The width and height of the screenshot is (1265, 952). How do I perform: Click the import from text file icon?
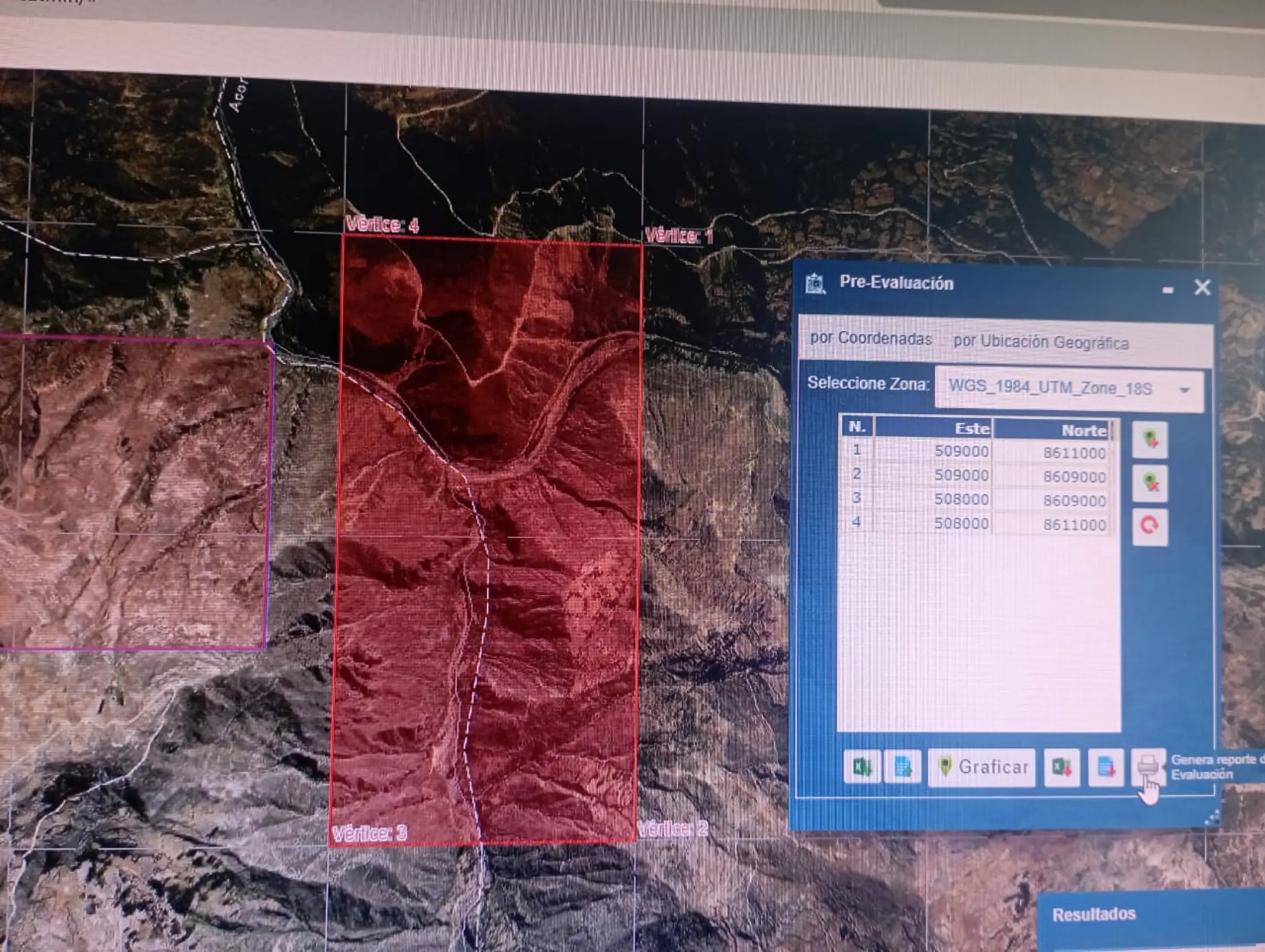click(x=903, y=767)
